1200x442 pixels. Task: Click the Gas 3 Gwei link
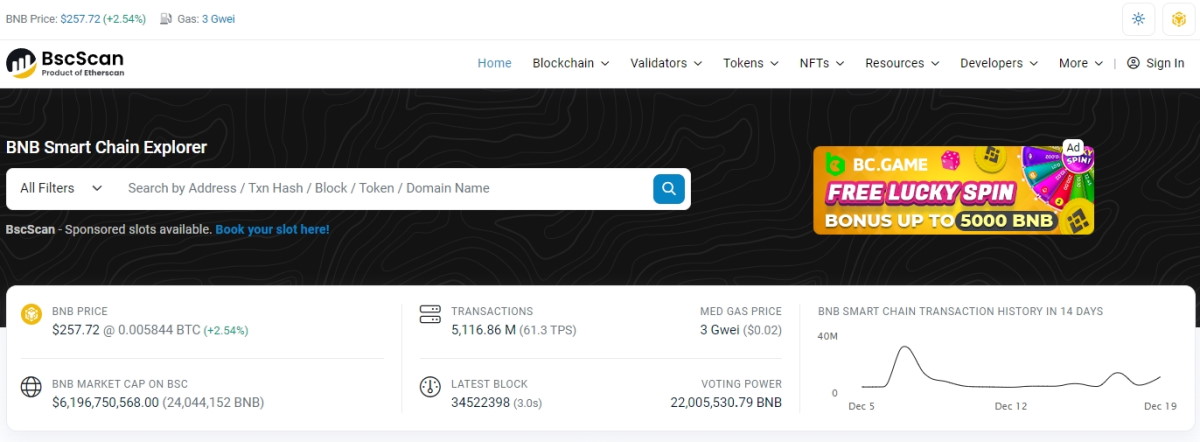tap(218, 19)
